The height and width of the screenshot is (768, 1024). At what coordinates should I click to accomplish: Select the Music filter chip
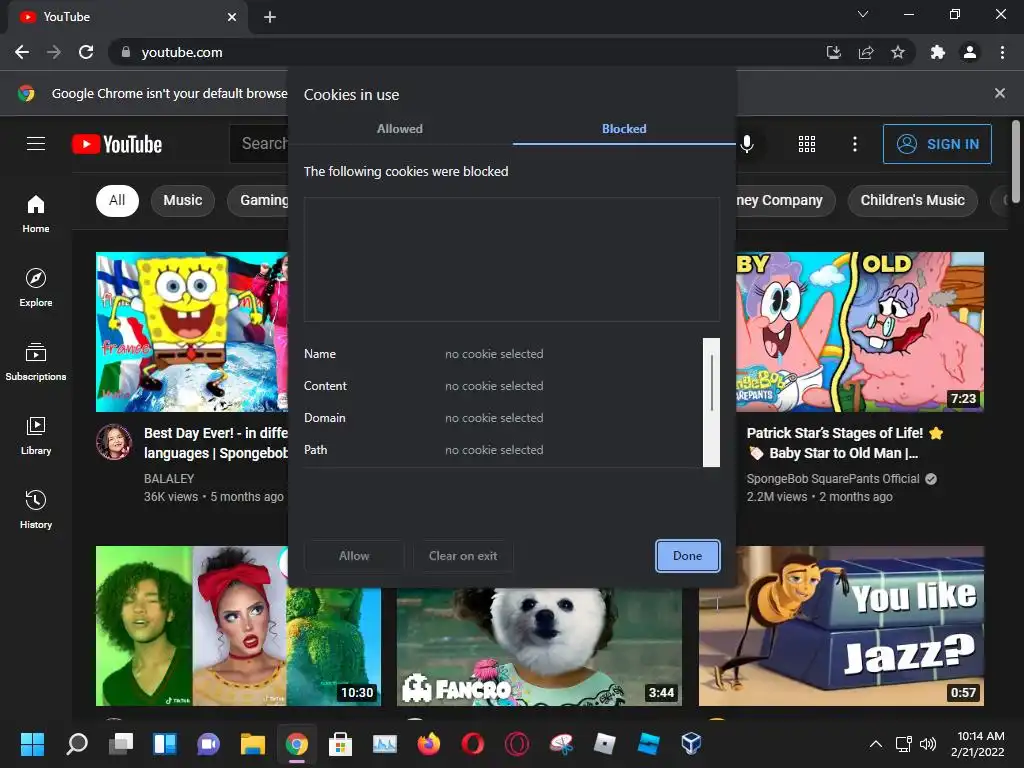183,200
